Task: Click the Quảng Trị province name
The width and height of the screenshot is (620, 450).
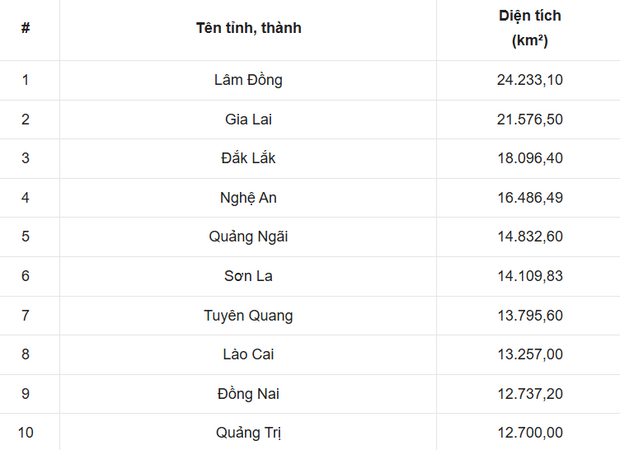Action: (248, 433)
